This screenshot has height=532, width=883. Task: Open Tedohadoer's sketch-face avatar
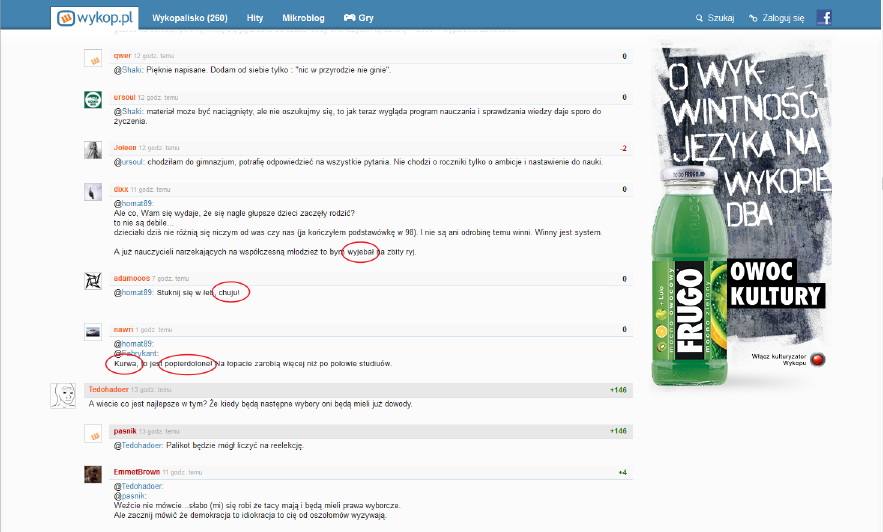click(64, 395)
